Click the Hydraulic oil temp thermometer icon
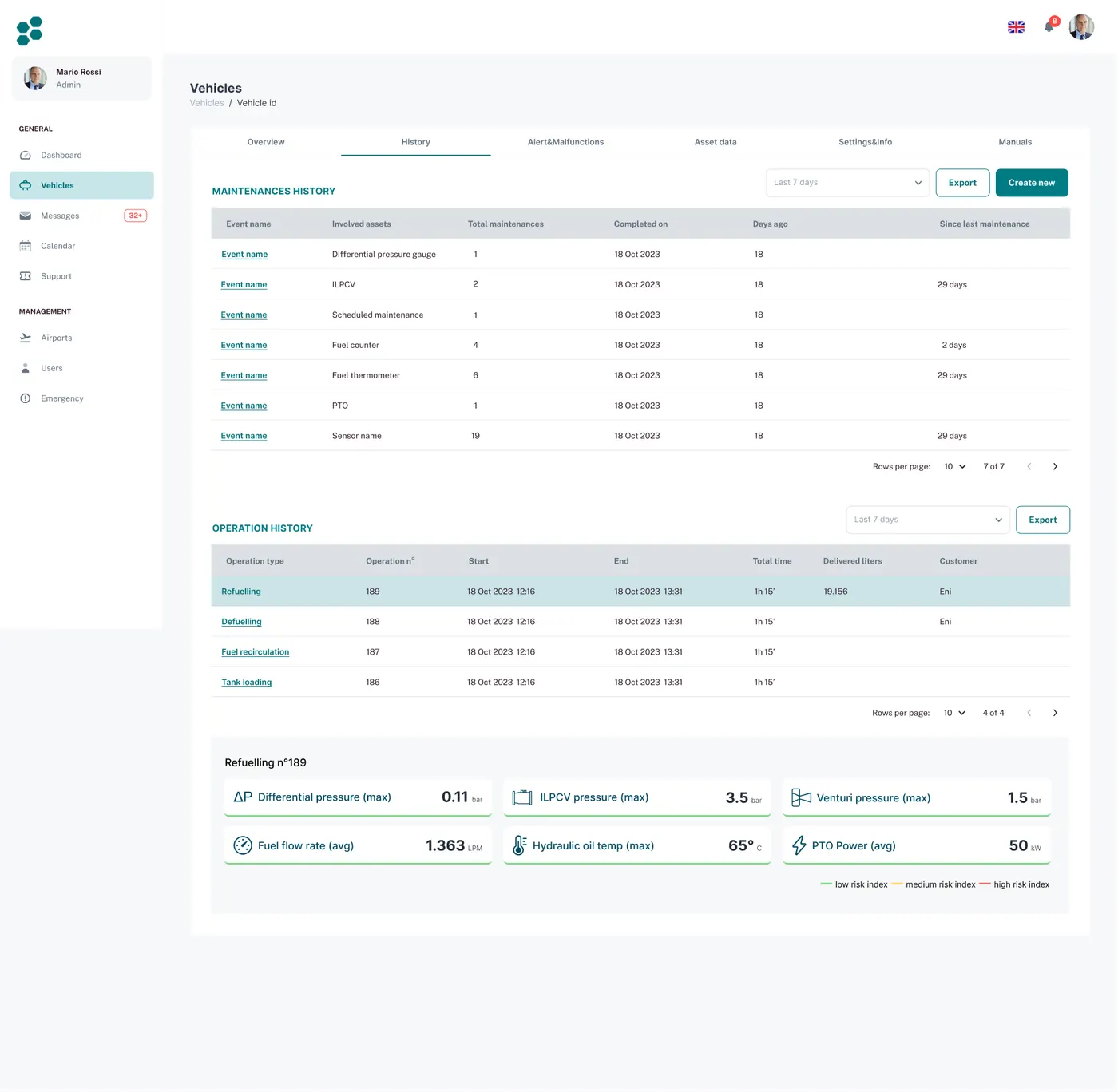1118x1092 pixels. click(519, 845)
